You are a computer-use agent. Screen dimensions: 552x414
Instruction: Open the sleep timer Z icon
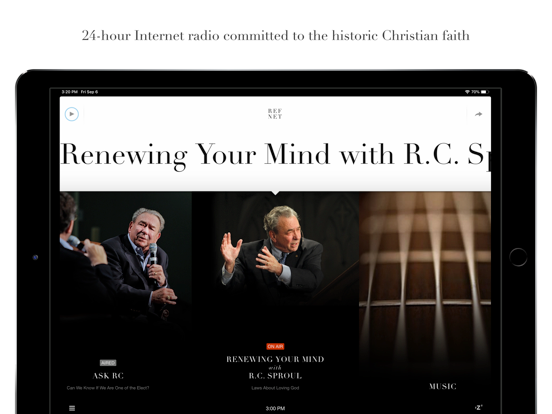pos(478,408)
